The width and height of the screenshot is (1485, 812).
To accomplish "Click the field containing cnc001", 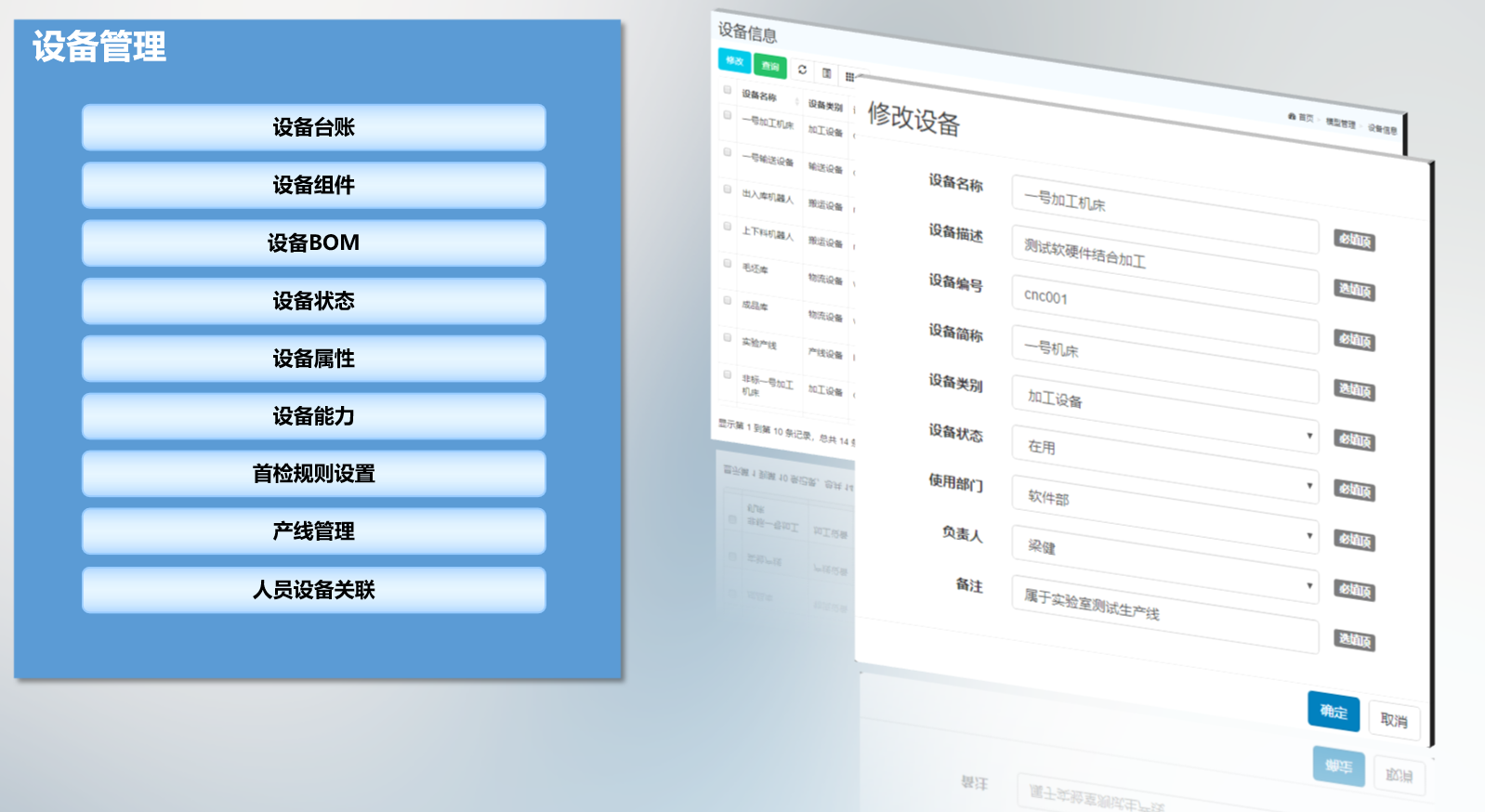I will (x=1165, y=314).
